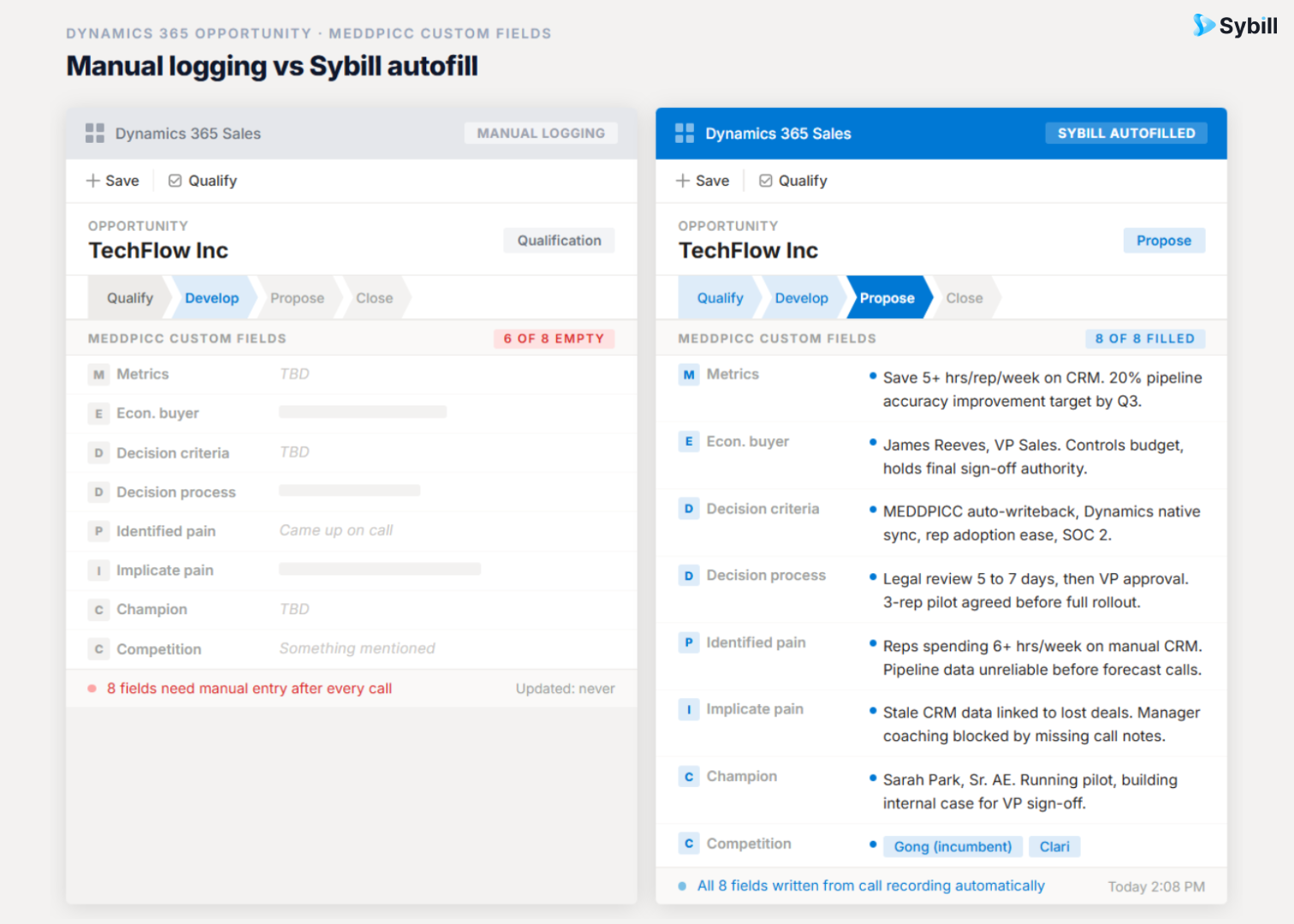Viewport: 1294px width, 924px height.
Task: Click Qualify in the Manual Logging toolbar
Action: [203, 181]
